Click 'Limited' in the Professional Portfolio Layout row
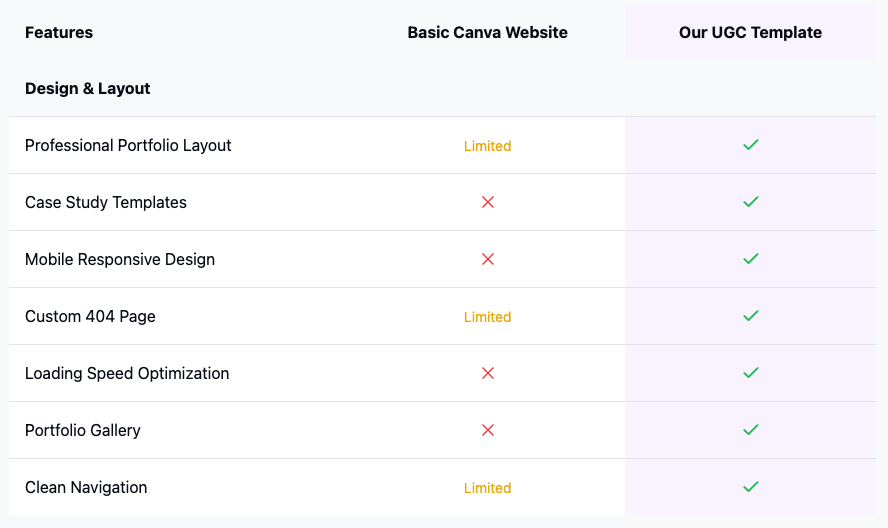Screen dimensions: 888x528 coord(488,146)
